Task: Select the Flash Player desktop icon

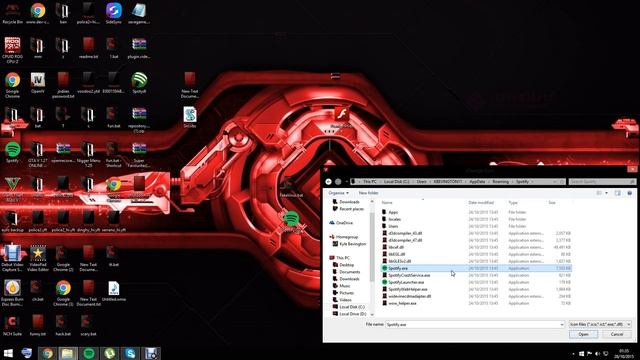Action: pyautogui.click(x=342, y=118)
